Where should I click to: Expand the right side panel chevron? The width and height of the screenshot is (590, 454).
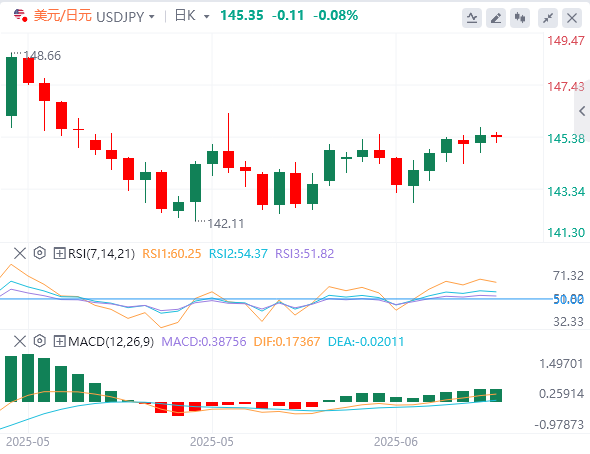point(582,111)
